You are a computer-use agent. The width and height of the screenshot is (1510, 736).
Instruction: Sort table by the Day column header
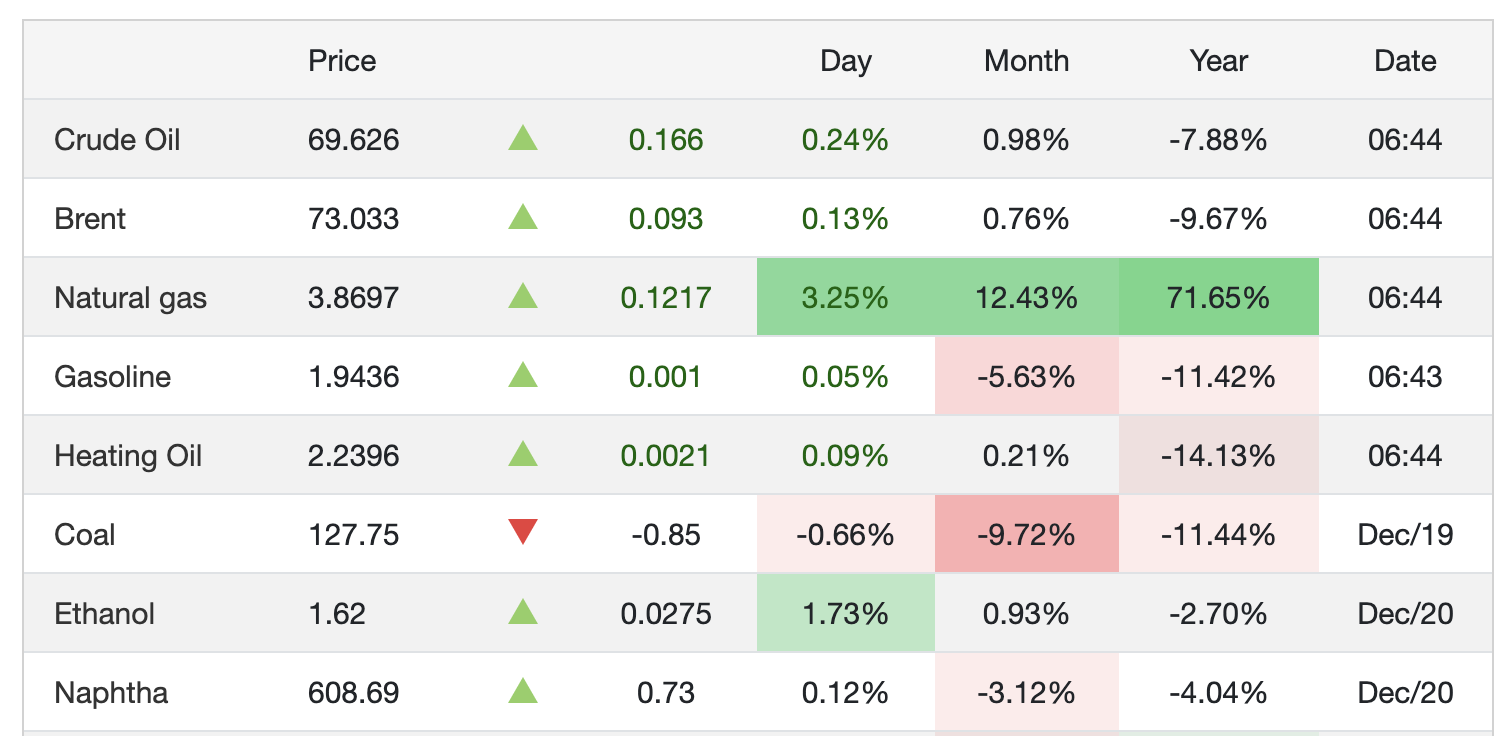(845, 61)
